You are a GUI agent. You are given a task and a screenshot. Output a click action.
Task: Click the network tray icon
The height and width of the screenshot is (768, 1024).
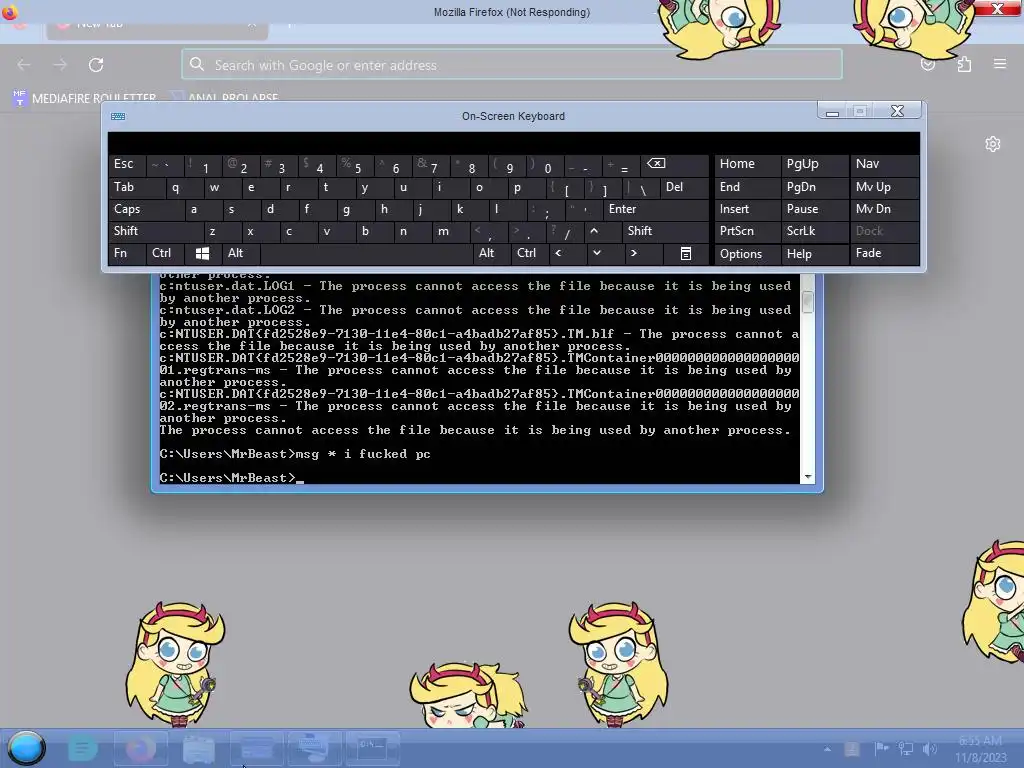pyautogui.click(x=906, y=748)
